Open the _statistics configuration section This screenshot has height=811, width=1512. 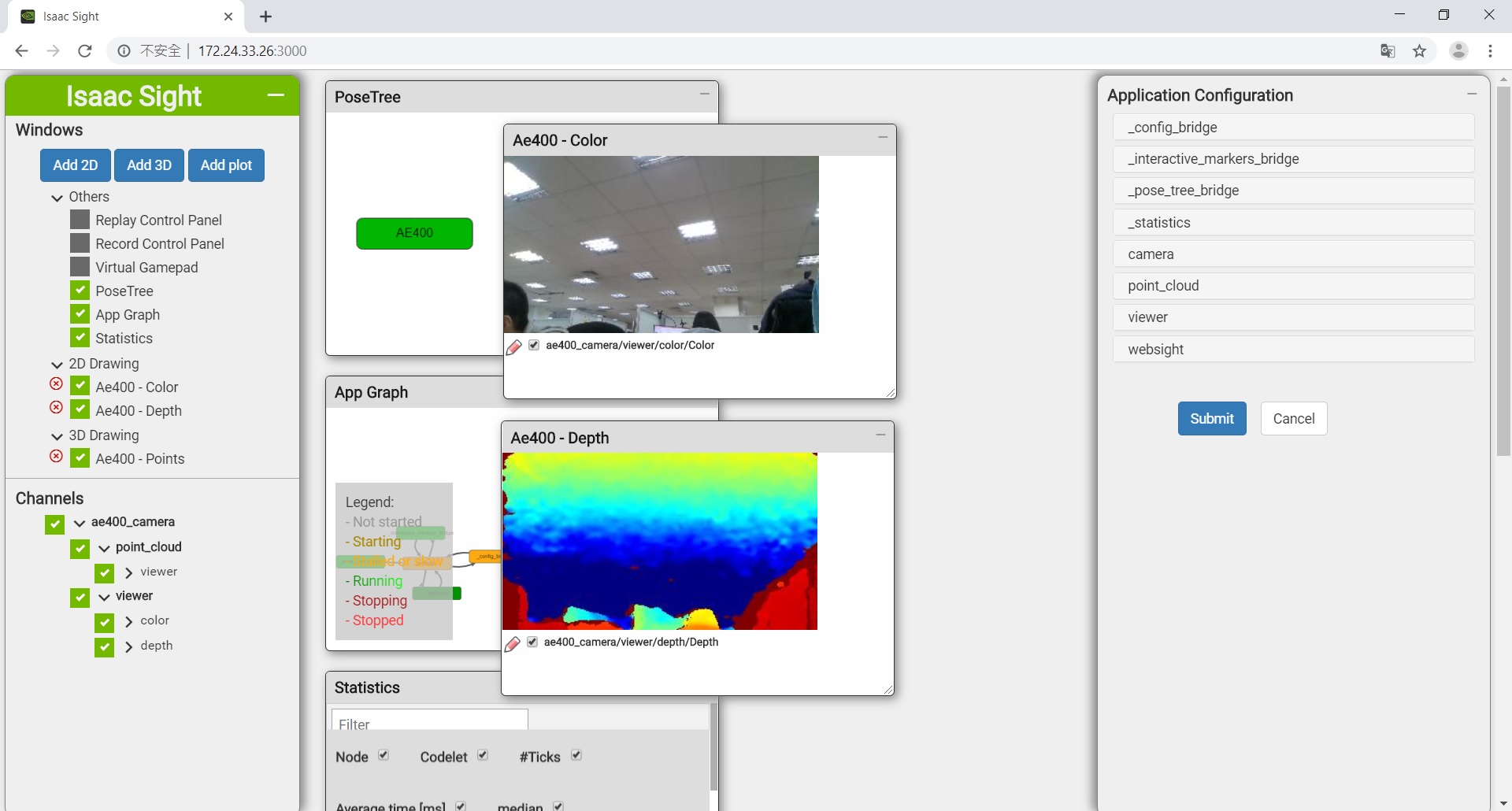(1293, 223)
